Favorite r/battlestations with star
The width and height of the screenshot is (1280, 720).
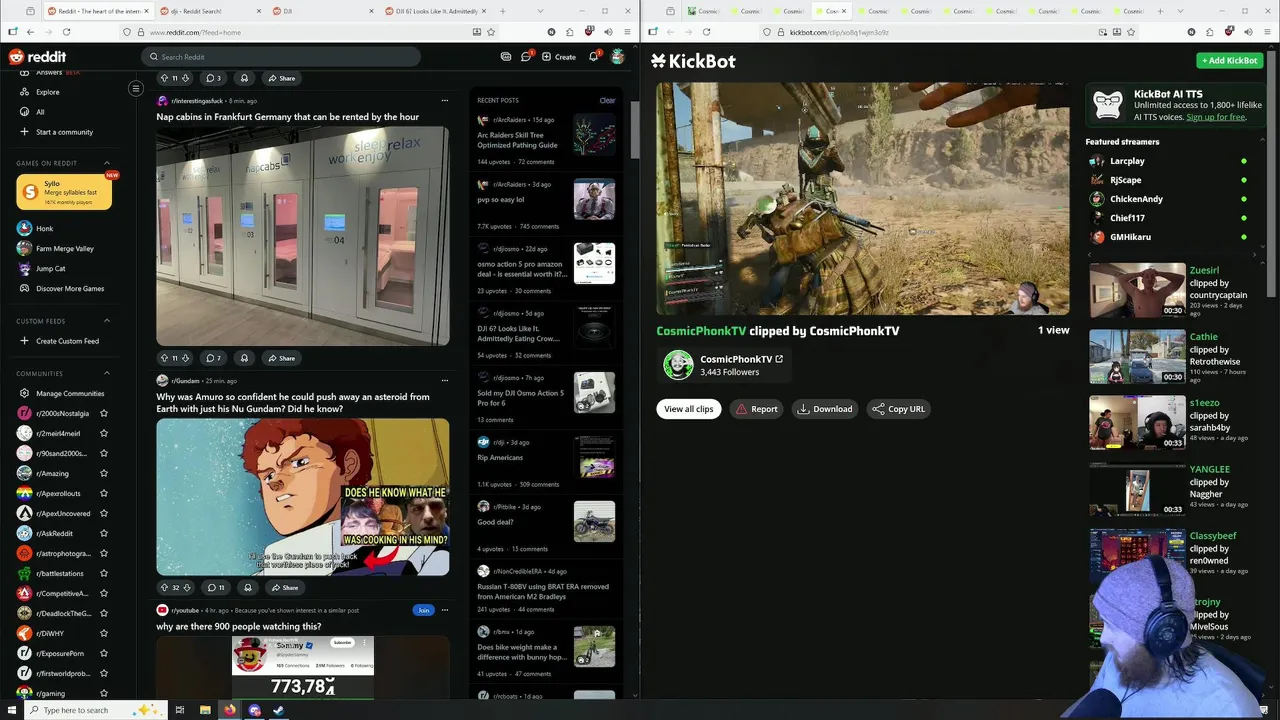[104, 573]
